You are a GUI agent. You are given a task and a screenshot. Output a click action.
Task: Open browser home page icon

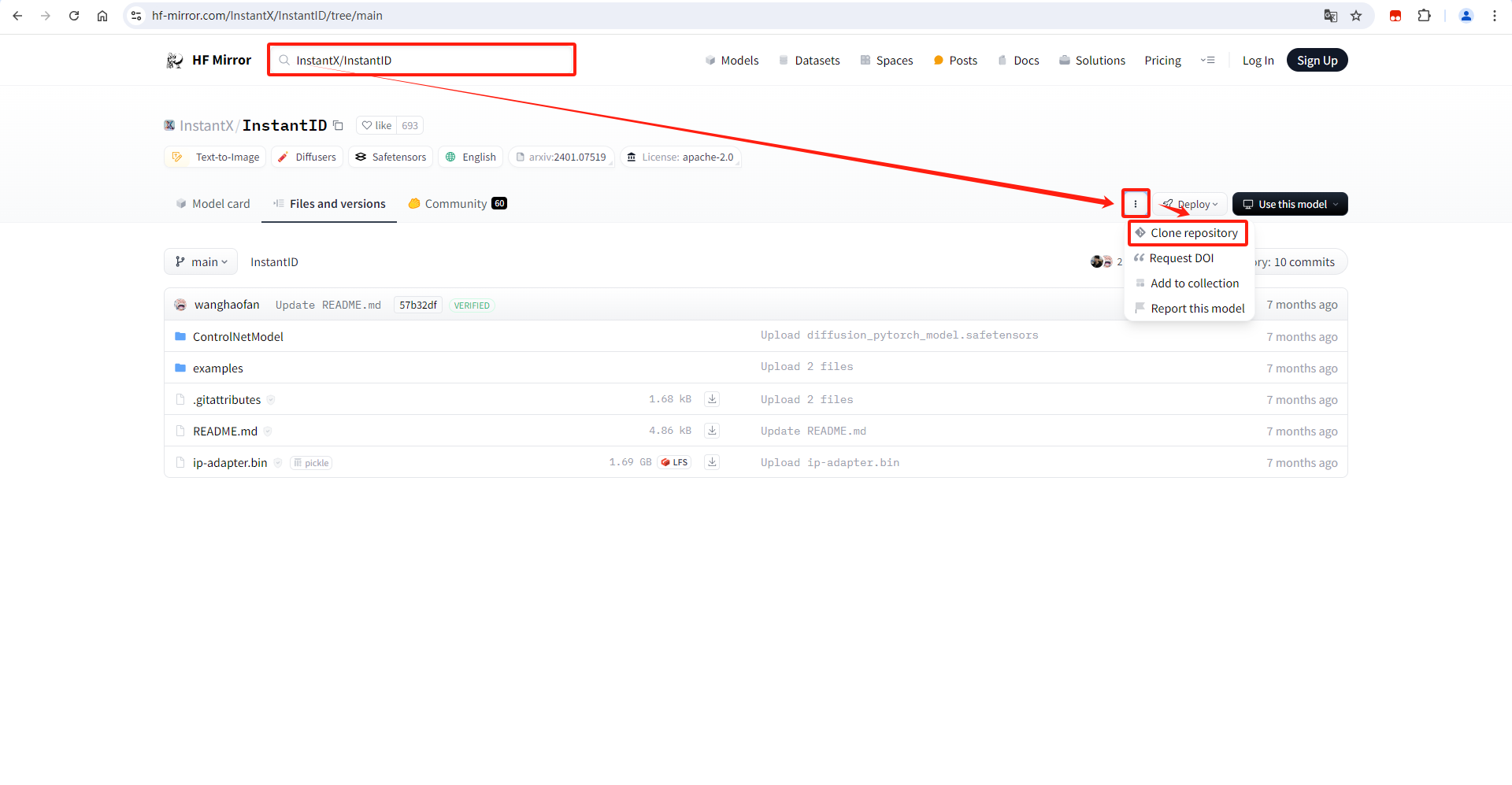pyautogui.click(x=102, y=16)
